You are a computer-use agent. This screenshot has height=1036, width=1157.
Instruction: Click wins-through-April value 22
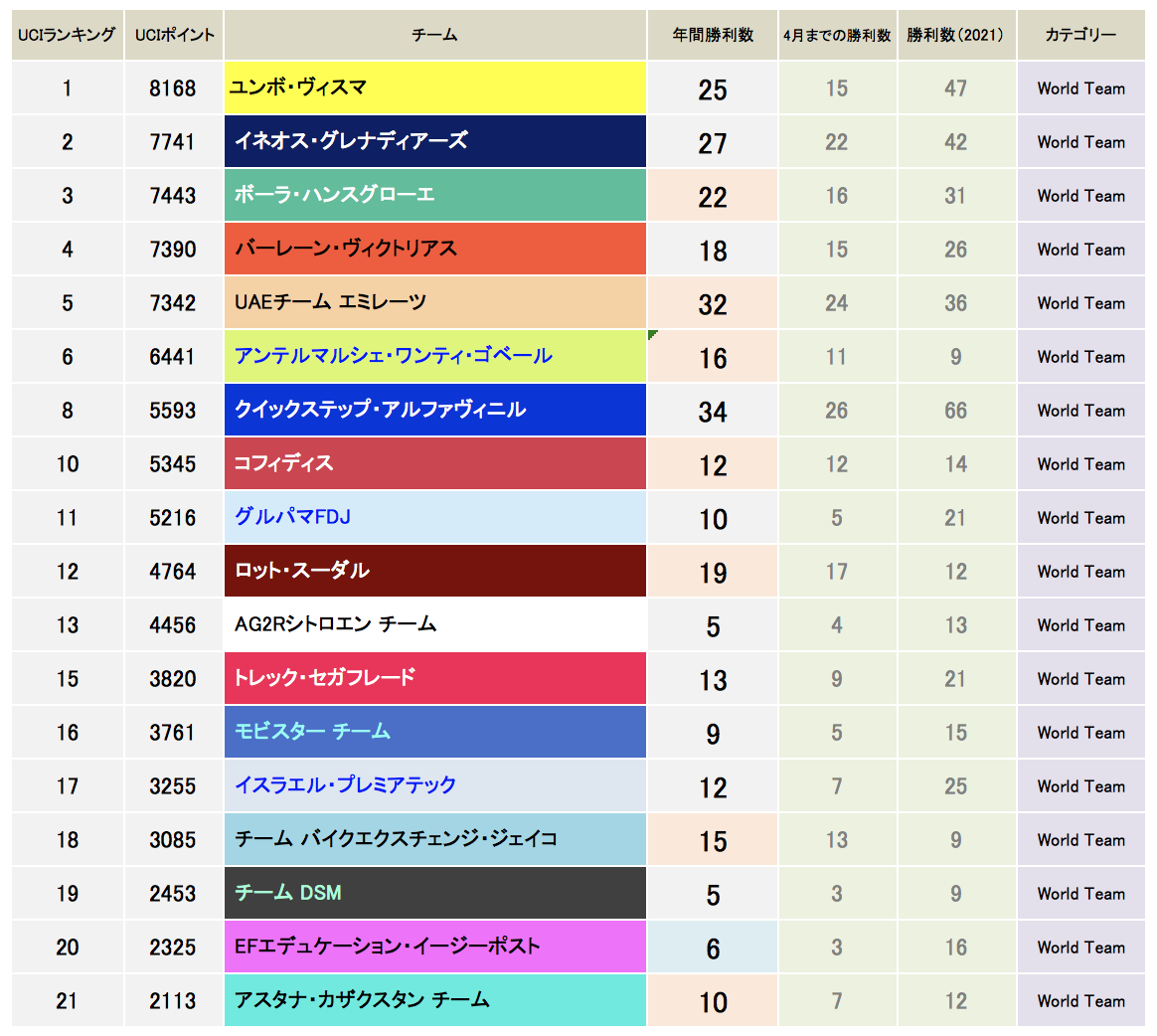point(837,142)
